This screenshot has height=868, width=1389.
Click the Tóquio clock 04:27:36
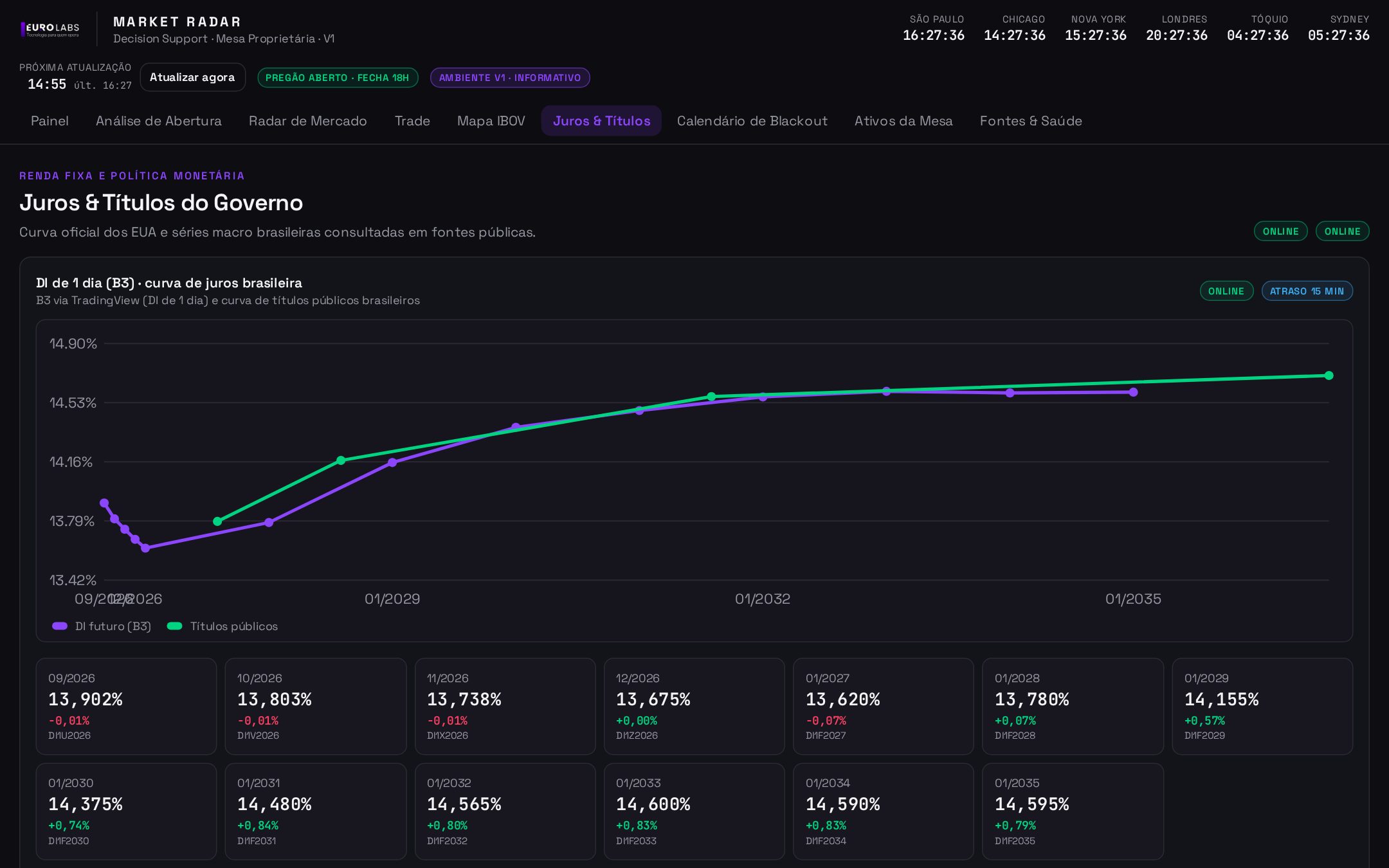[1258, 35]
